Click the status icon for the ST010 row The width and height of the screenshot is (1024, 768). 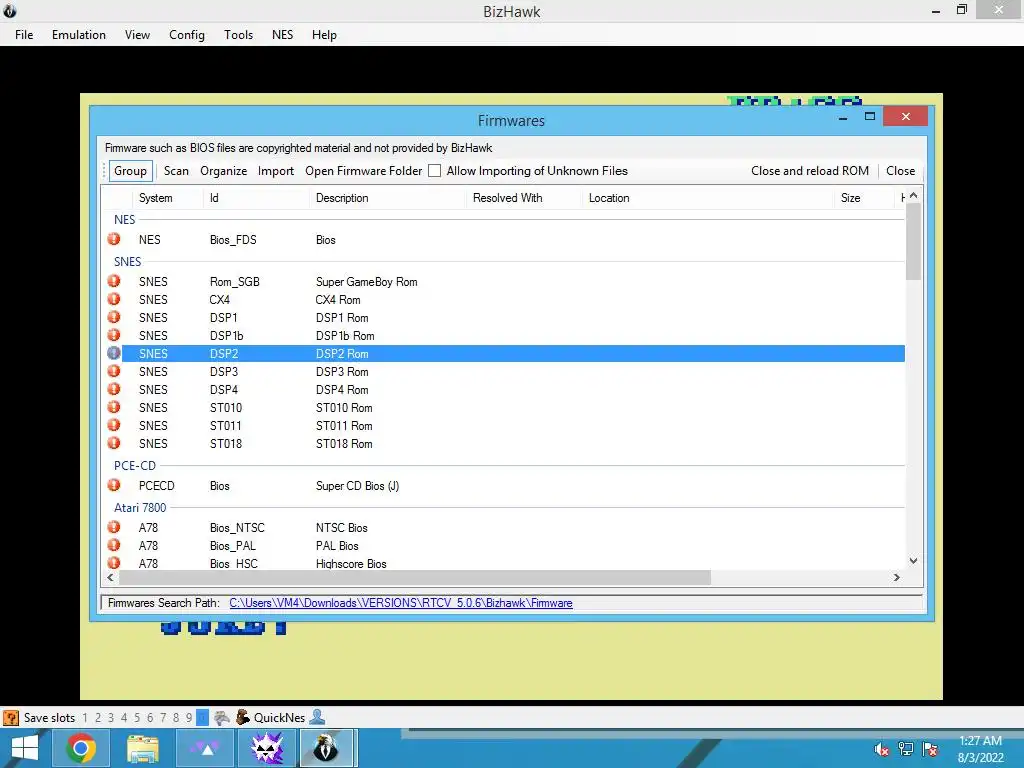tap(114, 407)
